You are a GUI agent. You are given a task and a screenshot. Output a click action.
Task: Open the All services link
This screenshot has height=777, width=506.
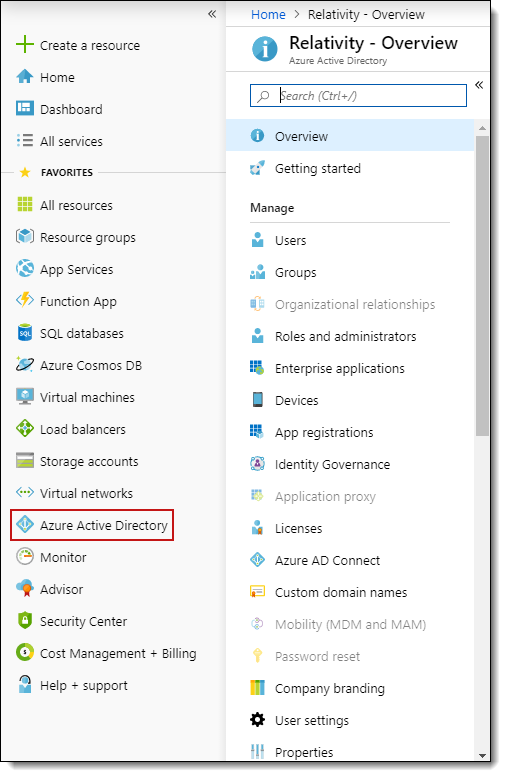(x=71, y=141)
